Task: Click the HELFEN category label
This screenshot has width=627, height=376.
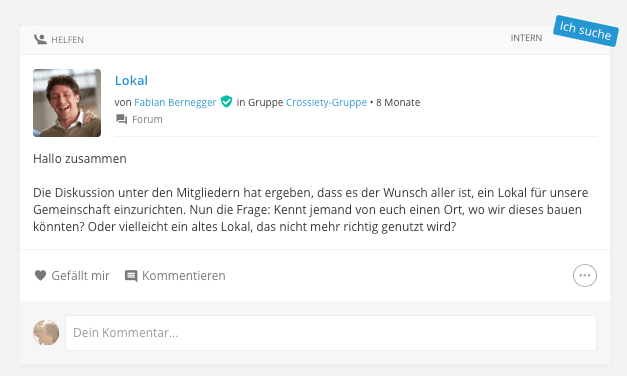Action: point(68,40)
